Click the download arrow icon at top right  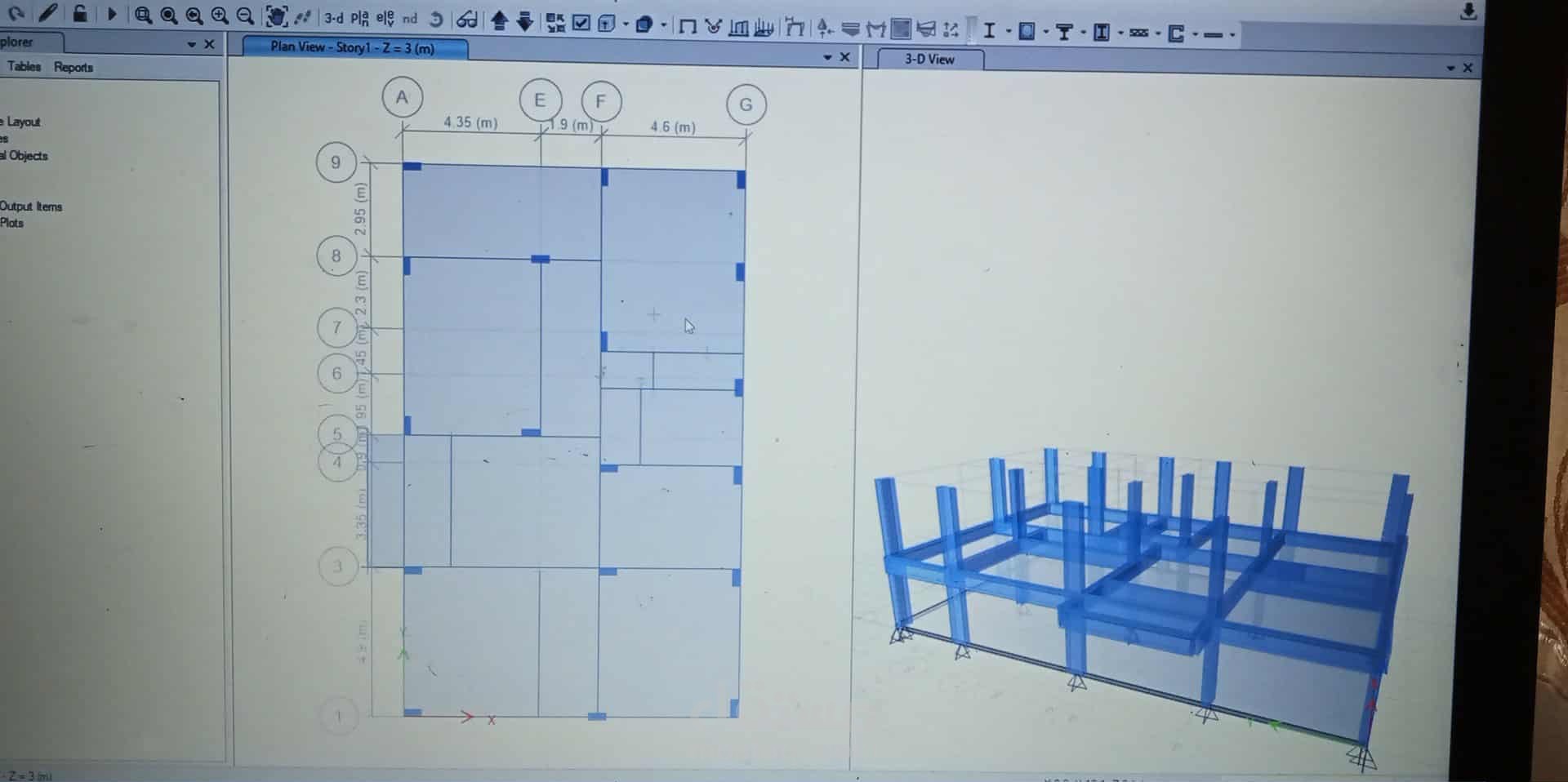click(1468, 11)
